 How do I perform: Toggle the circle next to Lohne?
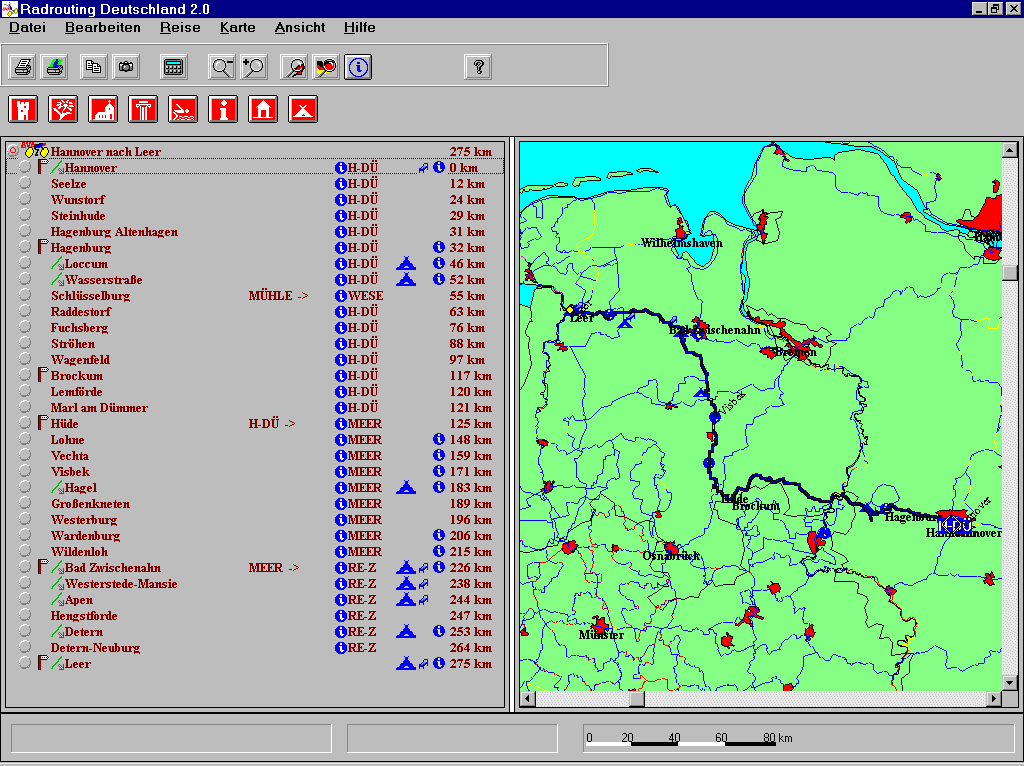[25, 439]
